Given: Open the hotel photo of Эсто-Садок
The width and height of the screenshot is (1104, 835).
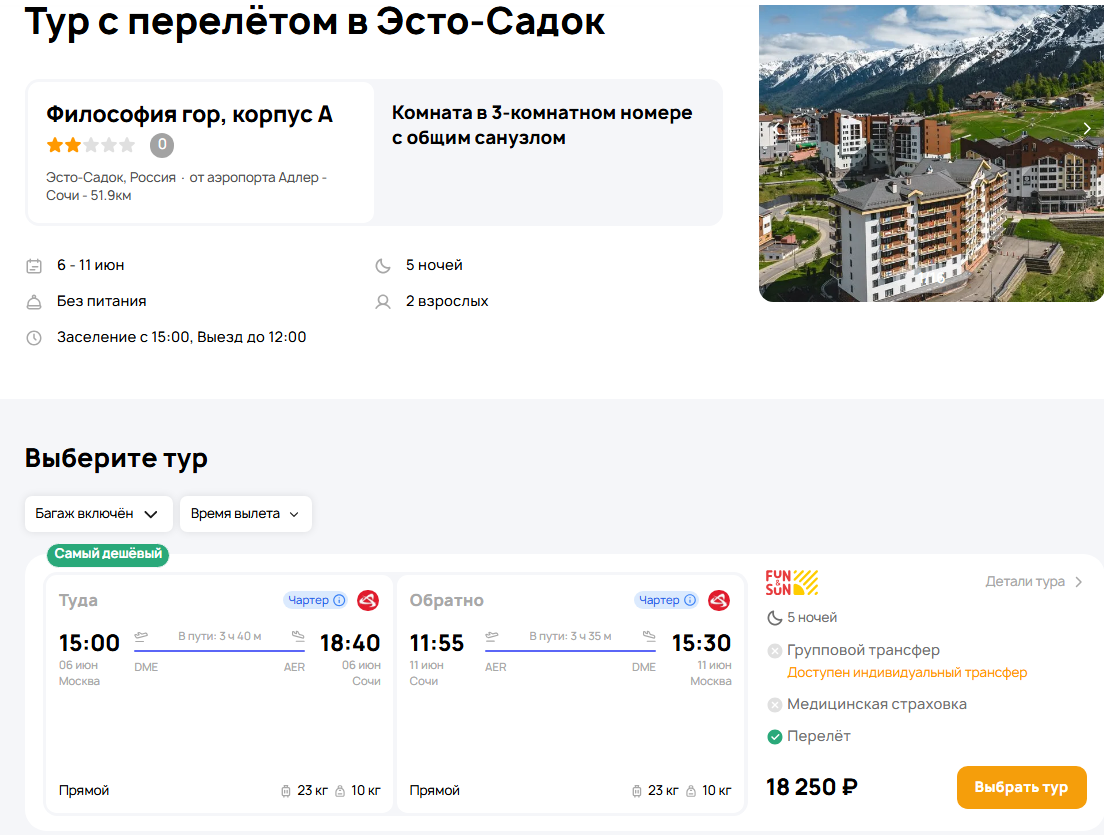Looking at the screenshot, I should click(931, 153).
